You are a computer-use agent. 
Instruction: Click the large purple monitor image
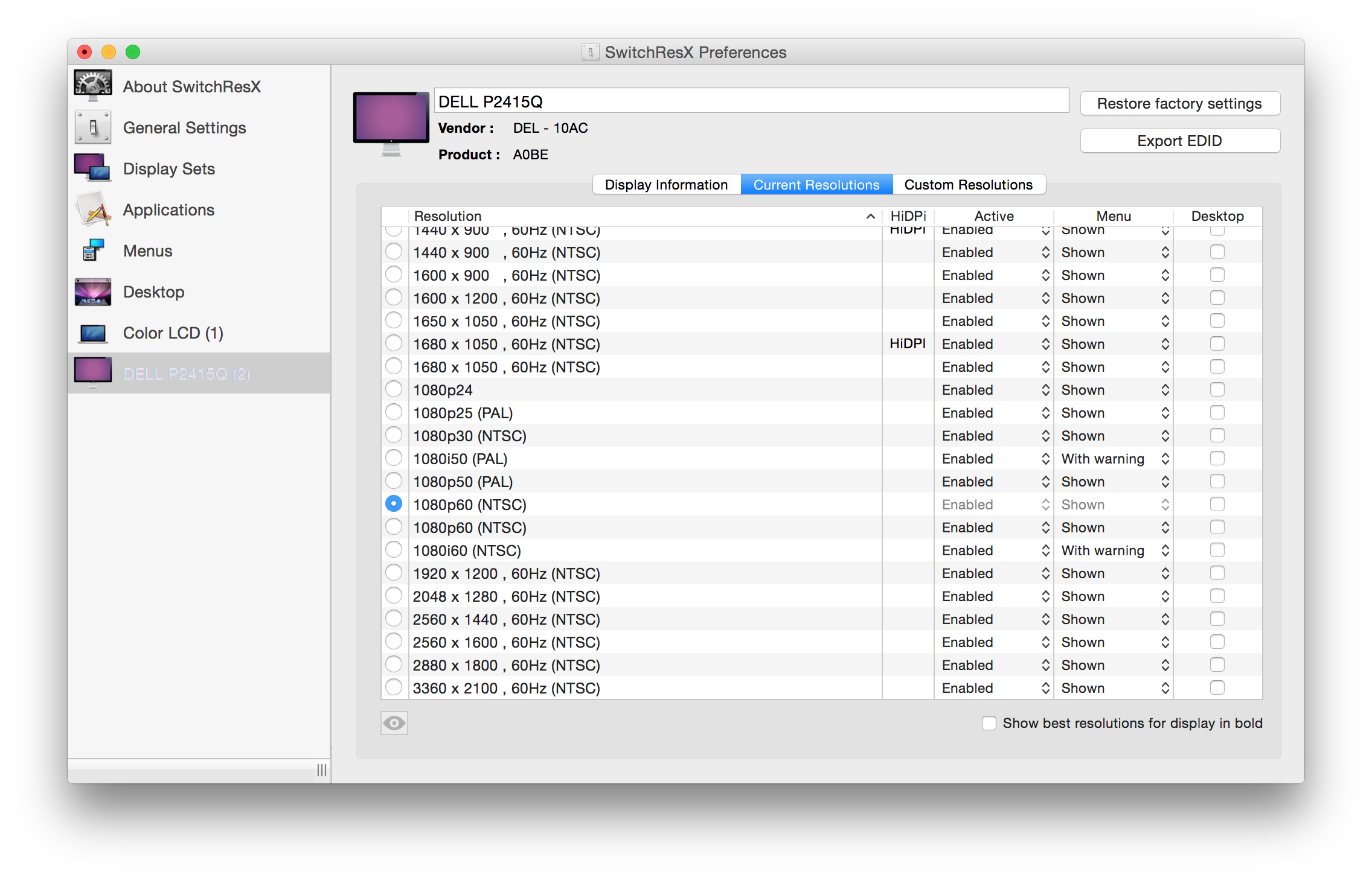click(x=391, y=124)
